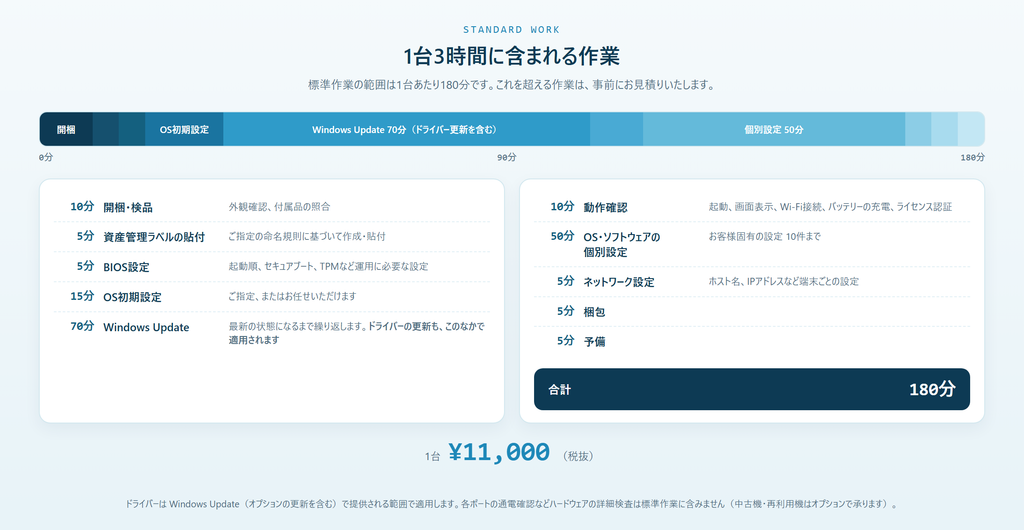Select the BIOS設定 row title

pos(126,267)
